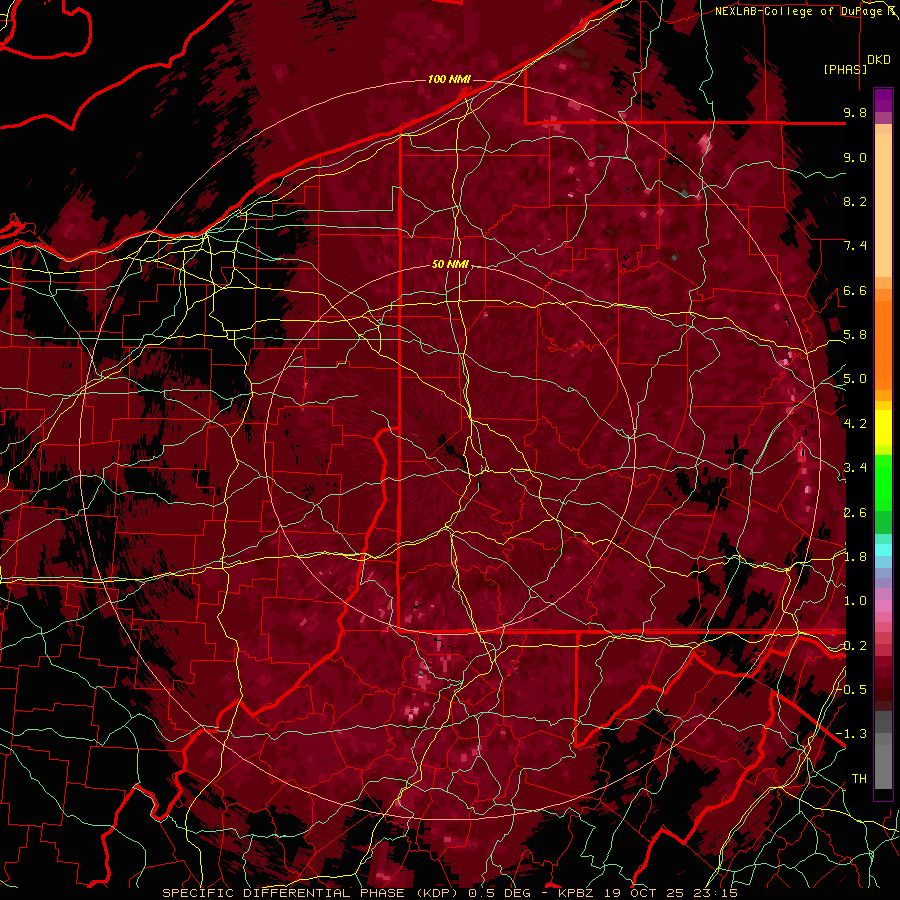Pick the dark orange segment of the color bar
Screen dimensions: 900x900
883,346
